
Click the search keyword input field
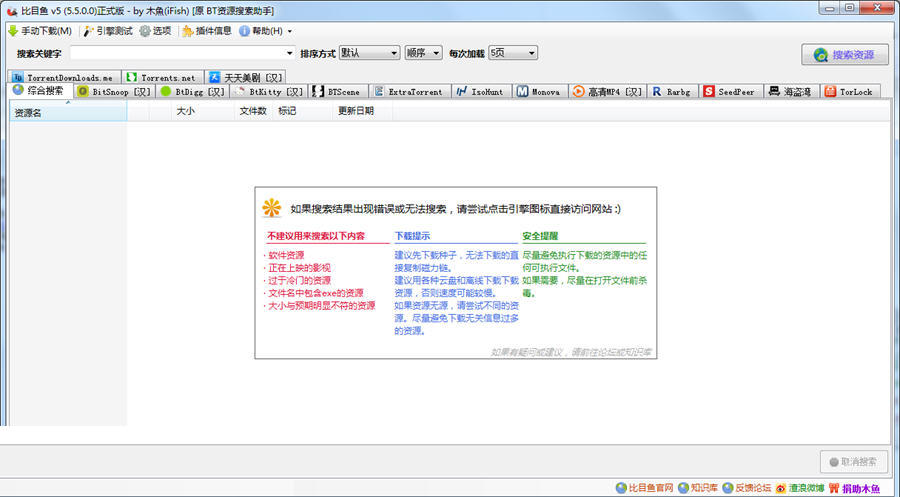(176, 53)
